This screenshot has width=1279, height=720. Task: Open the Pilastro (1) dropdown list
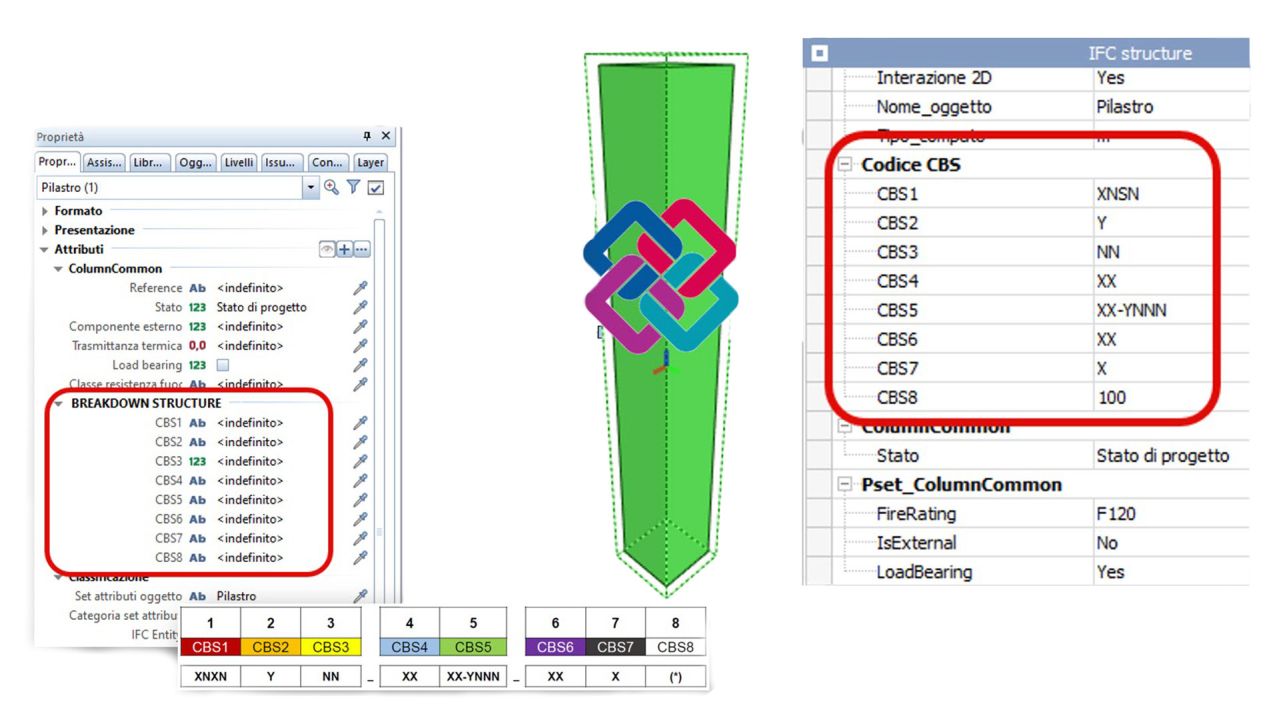pyautogui.click(x=311, y=188)
